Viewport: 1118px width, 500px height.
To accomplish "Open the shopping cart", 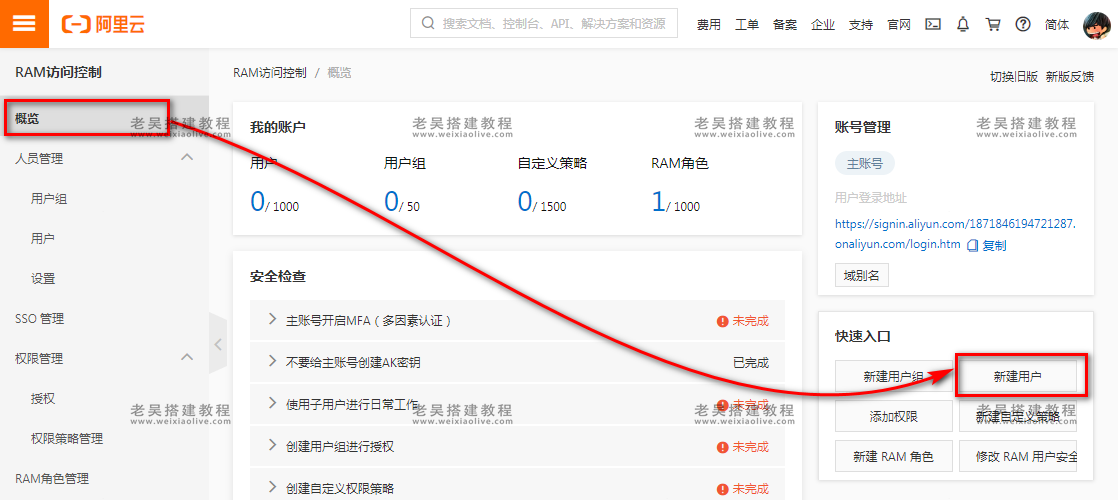I will [993, 24].
